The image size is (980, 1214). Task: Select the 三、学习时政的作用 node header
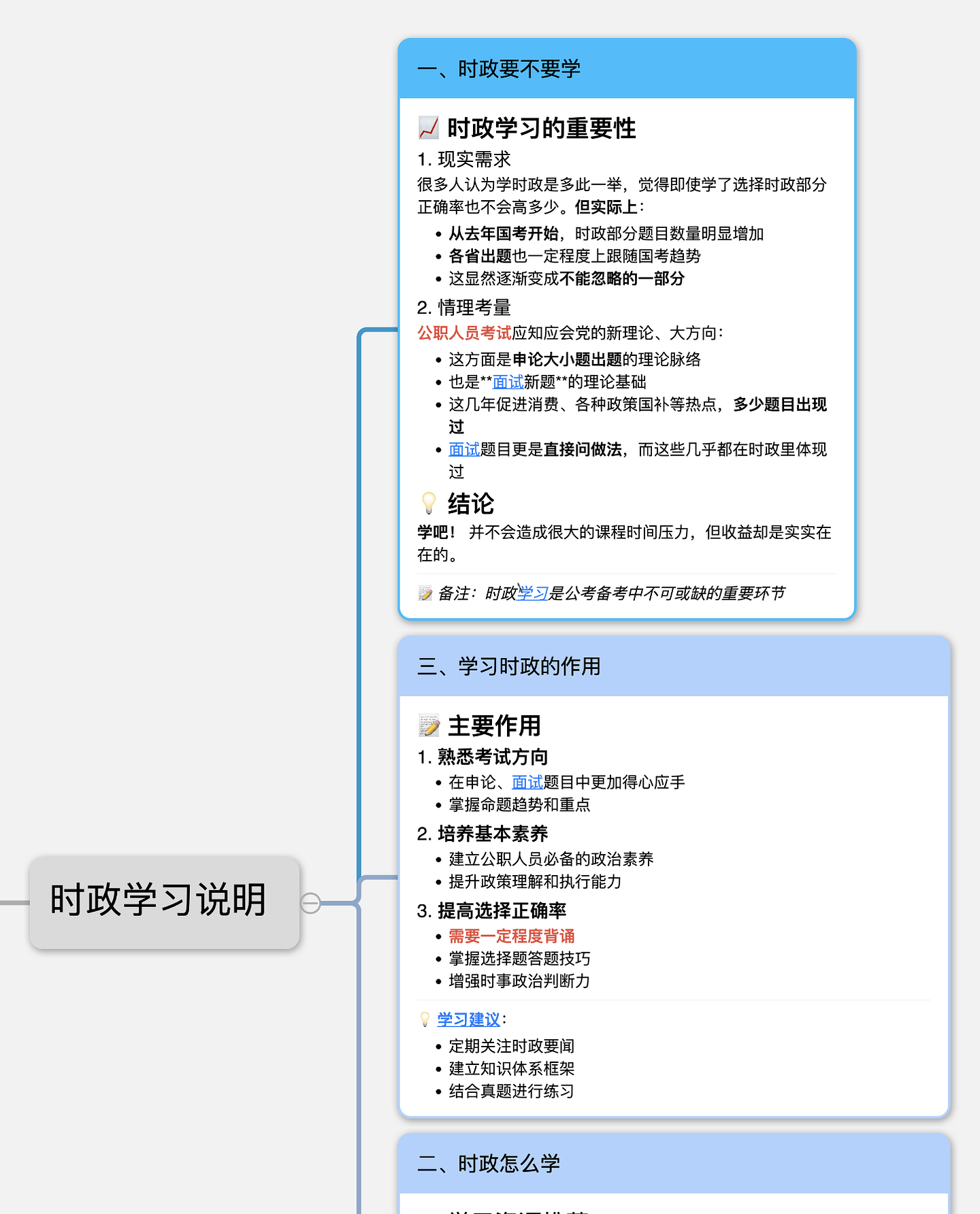coord(673,666)
